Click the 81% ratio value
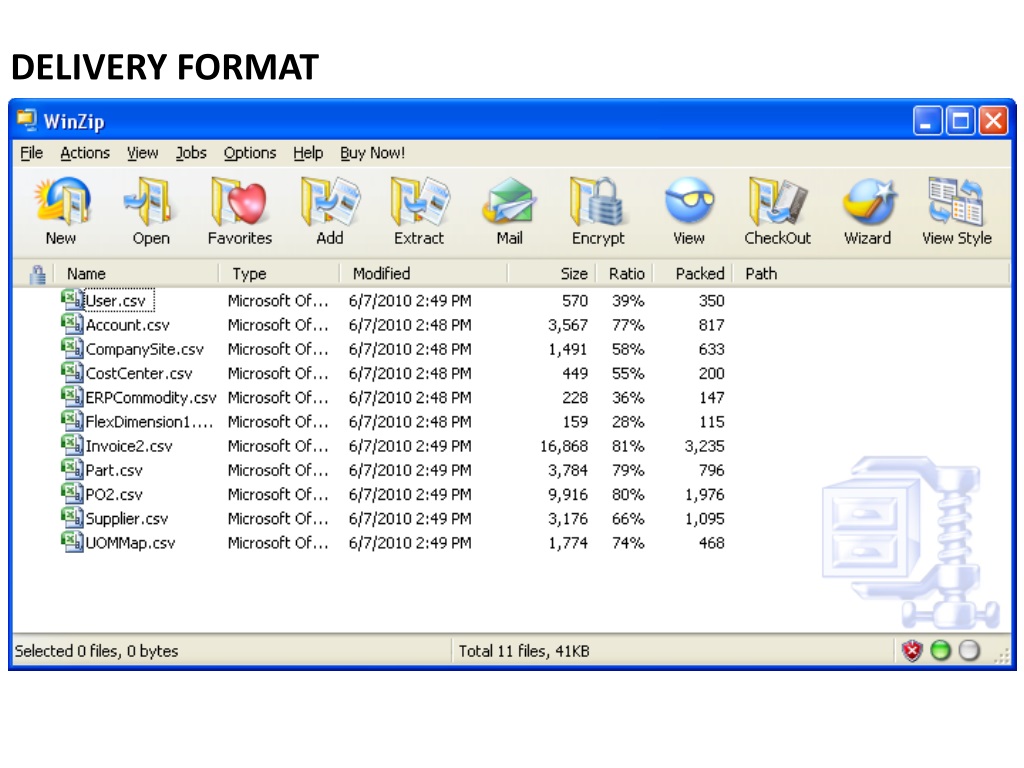The width and height of the screenshot is (1024, 768). click(628, 446)
